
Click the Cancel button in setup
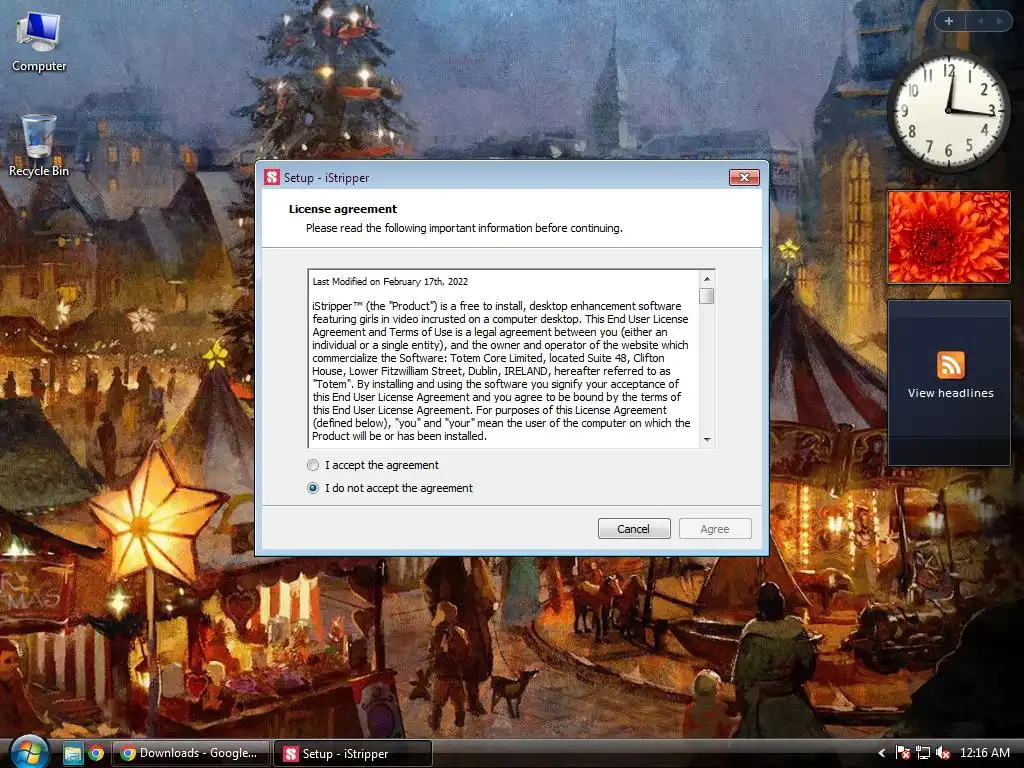tap(633, 528)
